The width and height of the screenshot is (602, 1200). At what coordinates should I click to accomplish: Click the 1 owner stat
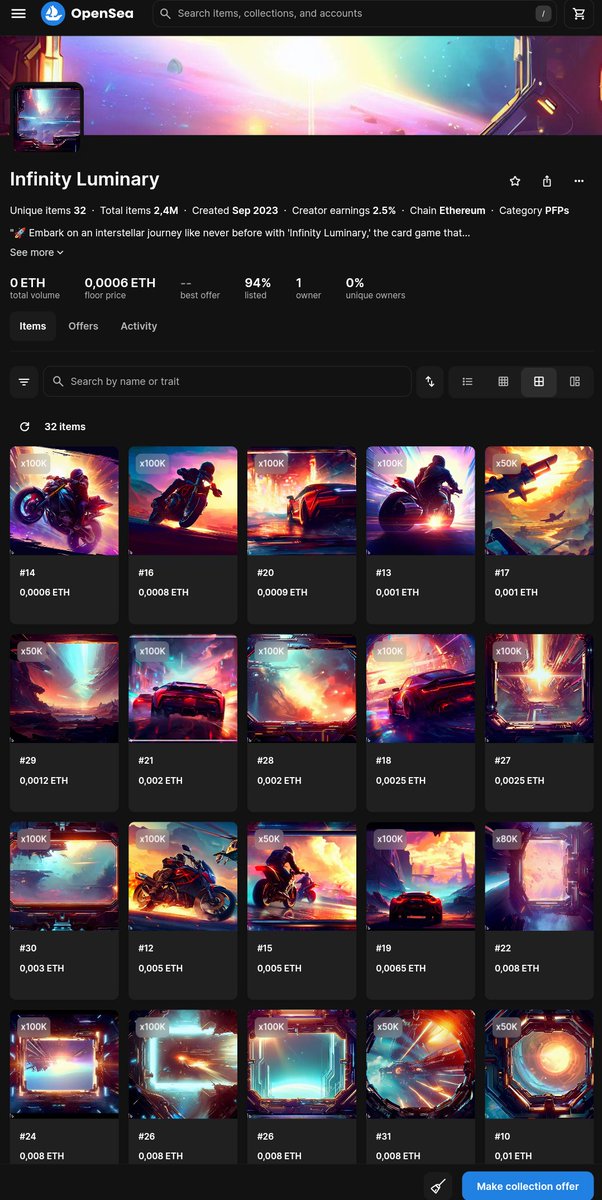point(308,288)
